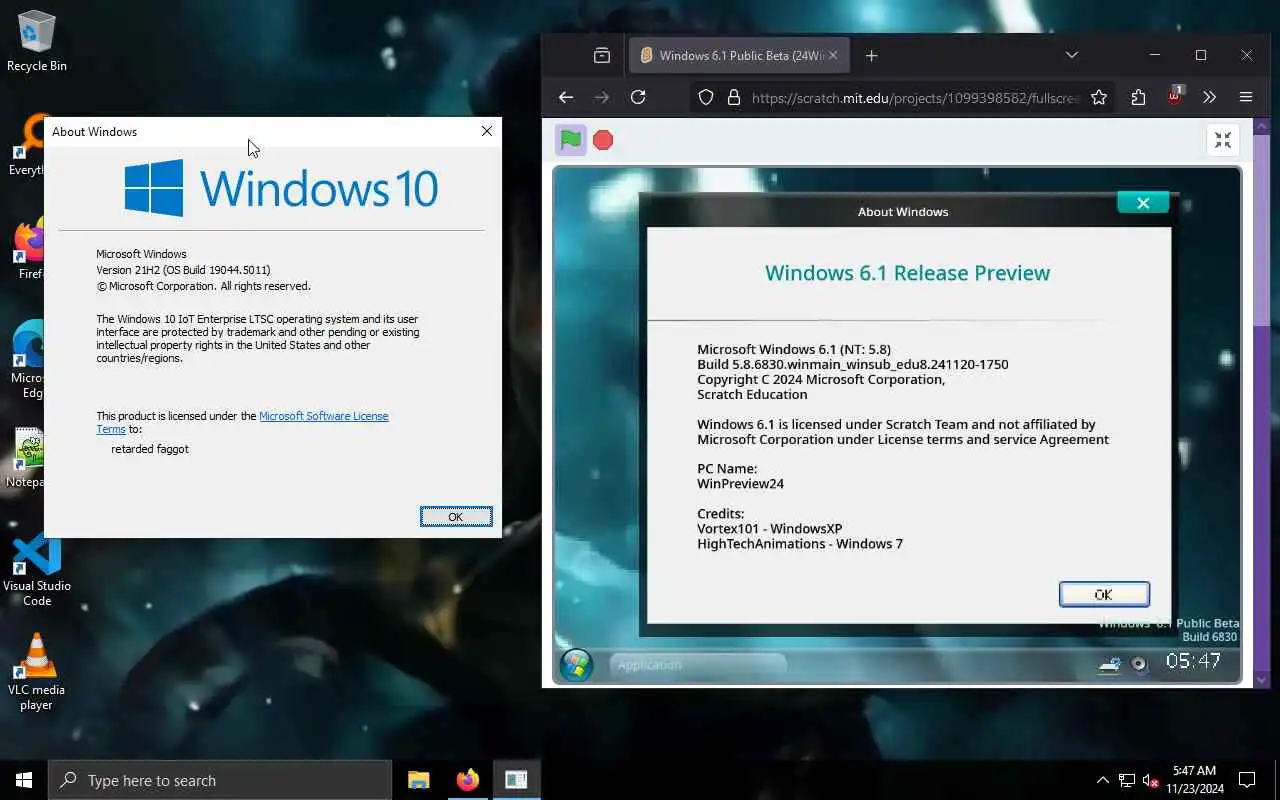Bookmark this page with the star icon

(1099, 97)
